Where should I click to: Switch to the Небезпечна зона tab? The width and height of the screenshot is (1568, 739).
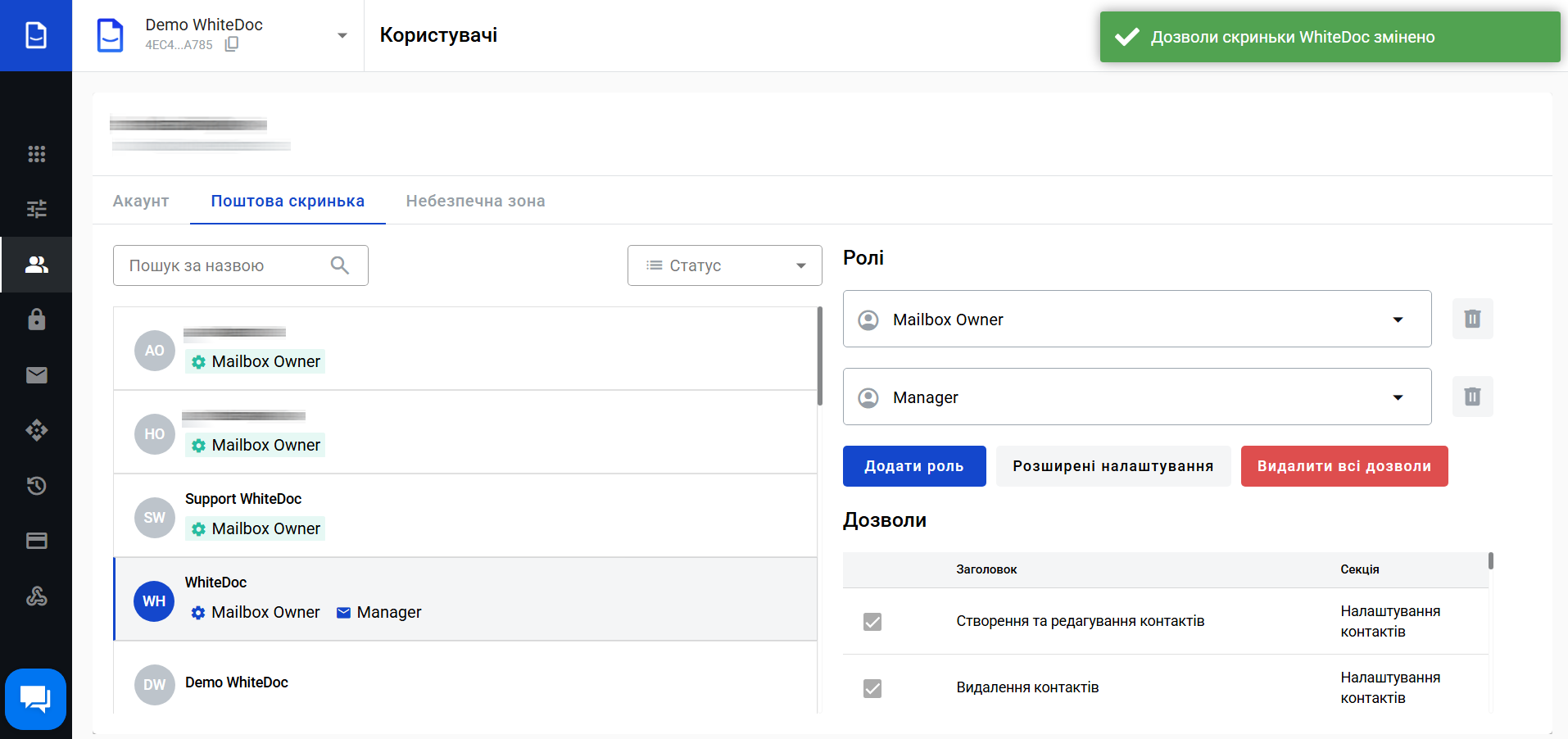tap(475, 201)
